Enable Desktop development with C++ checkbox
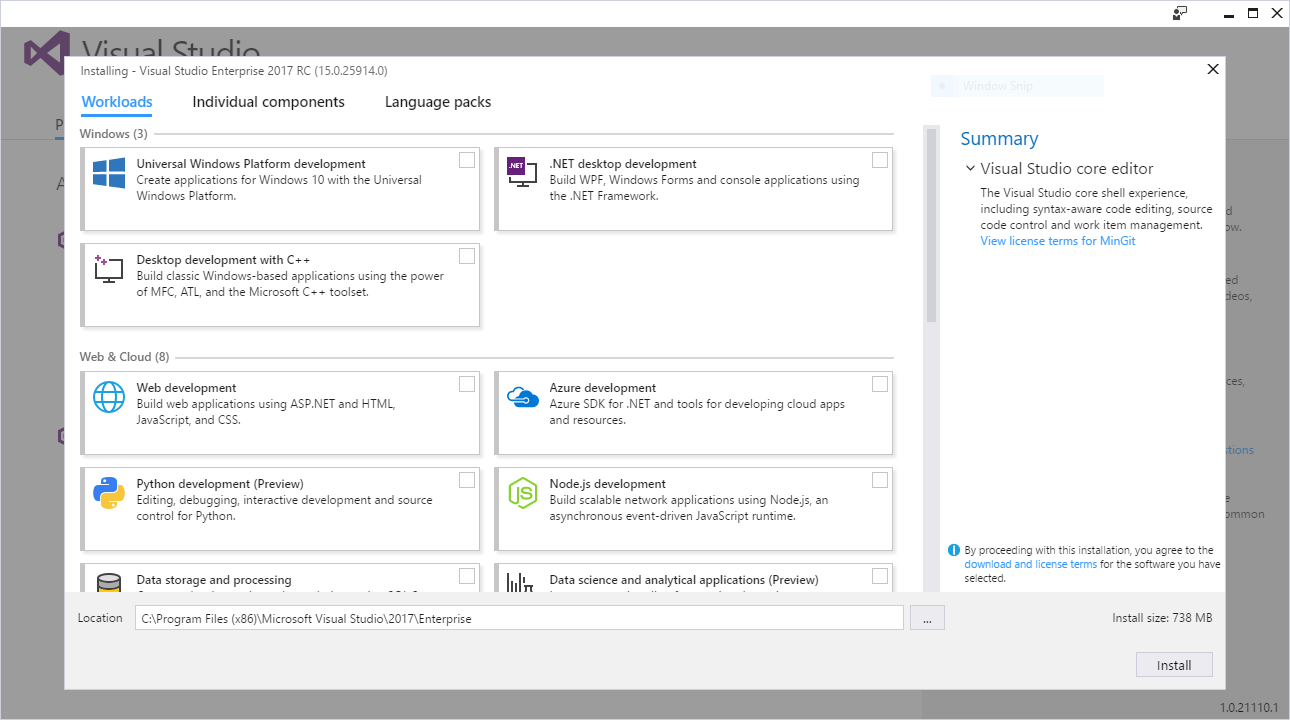This screenshot has width=1290, height=720. point(467,256)
